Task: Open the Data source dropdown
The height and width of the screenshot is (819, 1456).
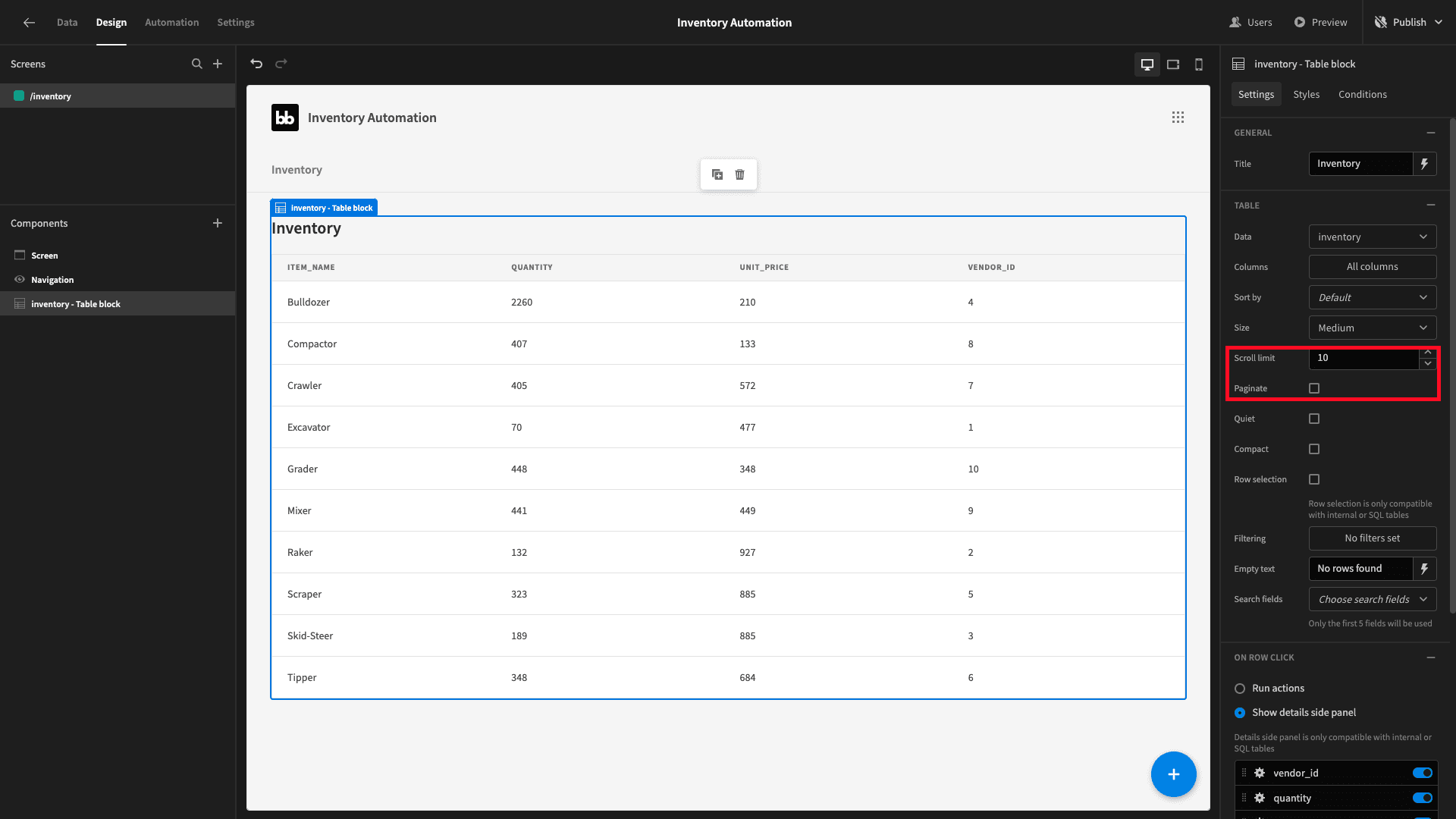Action: [x=1373, y=237]
